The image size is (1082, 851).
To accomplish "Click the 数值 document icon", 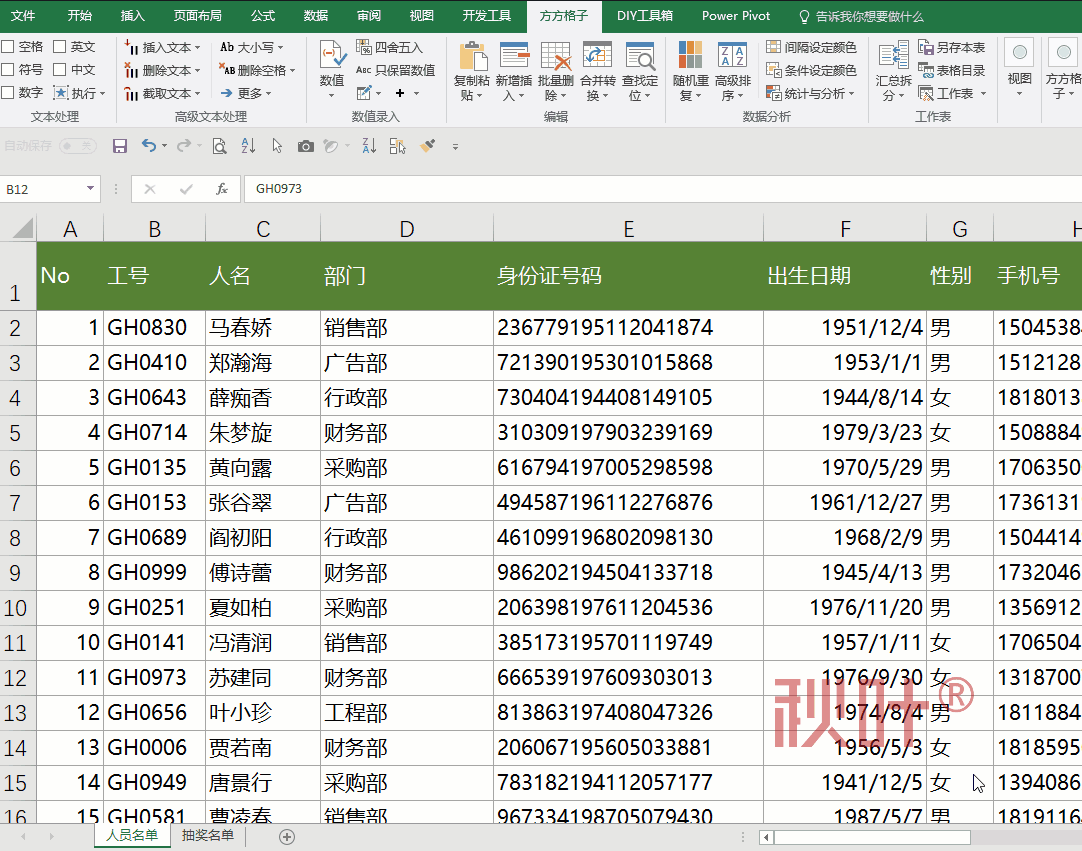I will (332, 55).
